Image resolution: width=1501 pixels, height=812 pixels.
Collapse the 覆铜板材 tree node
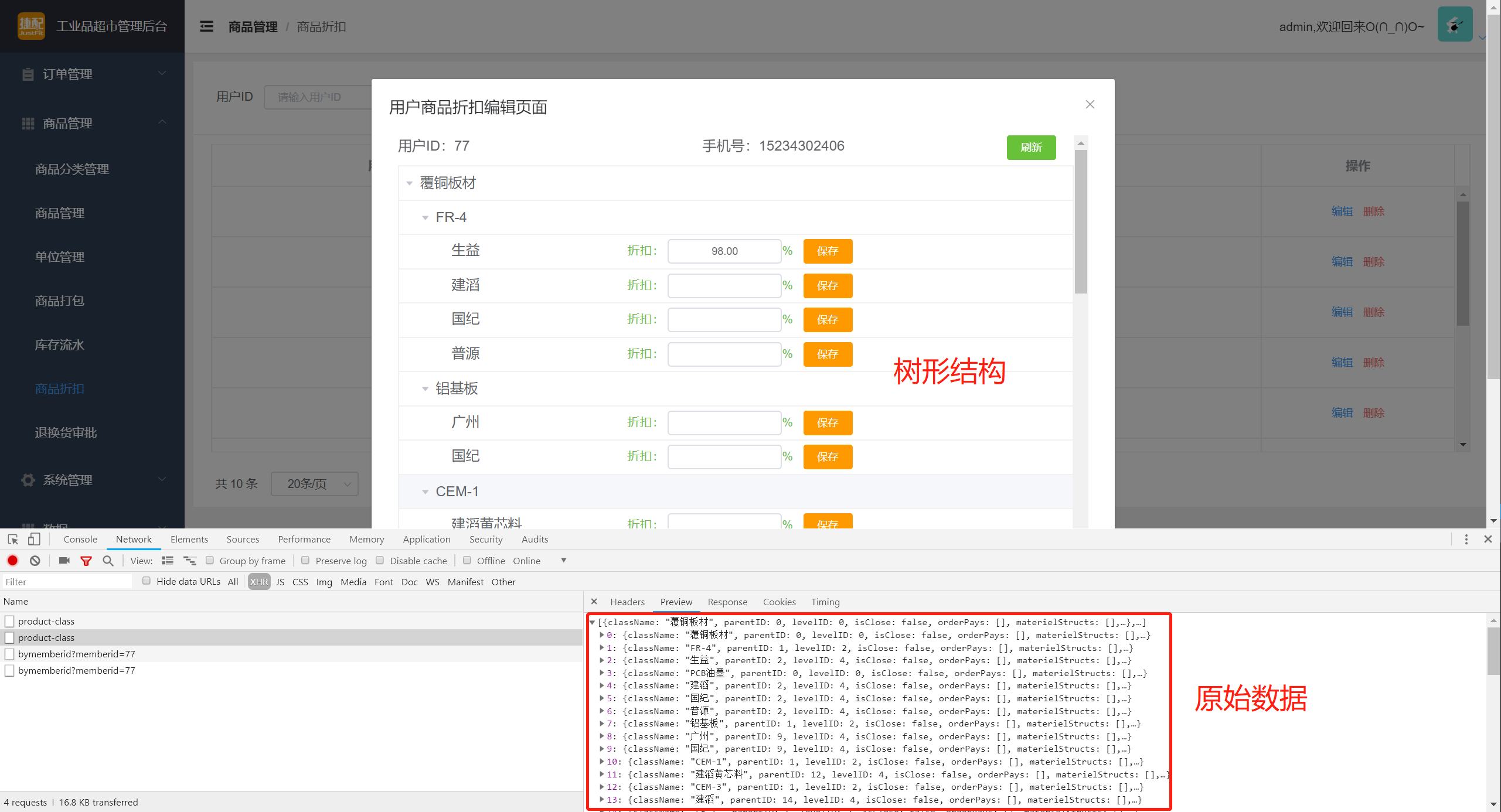(x=410, y=183)
